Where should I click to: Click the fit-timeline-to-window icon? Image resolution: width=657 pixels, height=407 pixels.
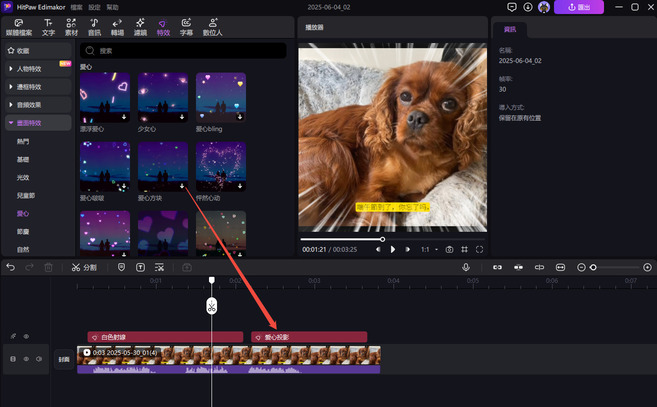click(560, 267)
